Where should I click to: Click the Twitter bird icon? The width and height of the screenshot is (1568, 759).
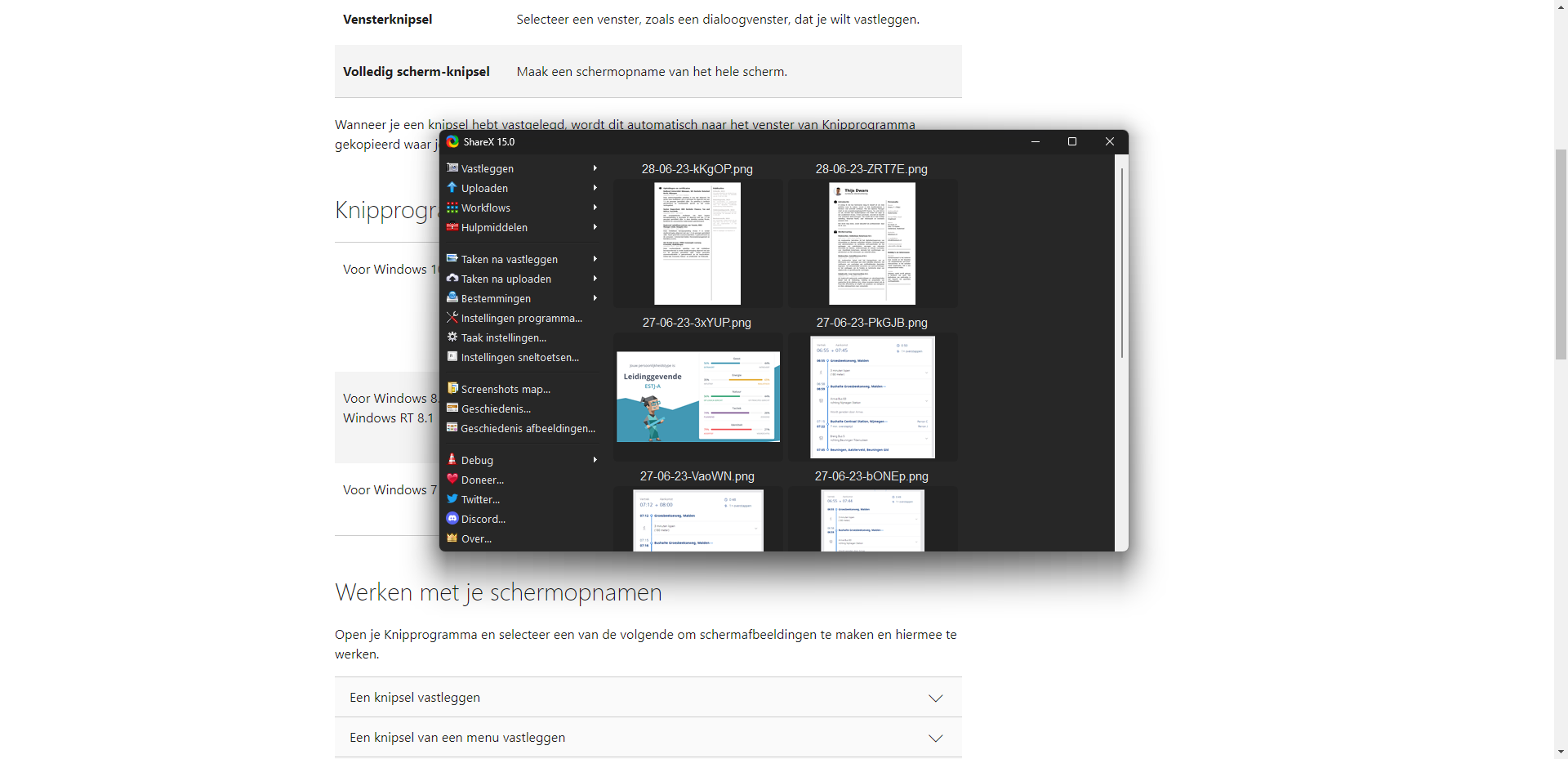452,499
